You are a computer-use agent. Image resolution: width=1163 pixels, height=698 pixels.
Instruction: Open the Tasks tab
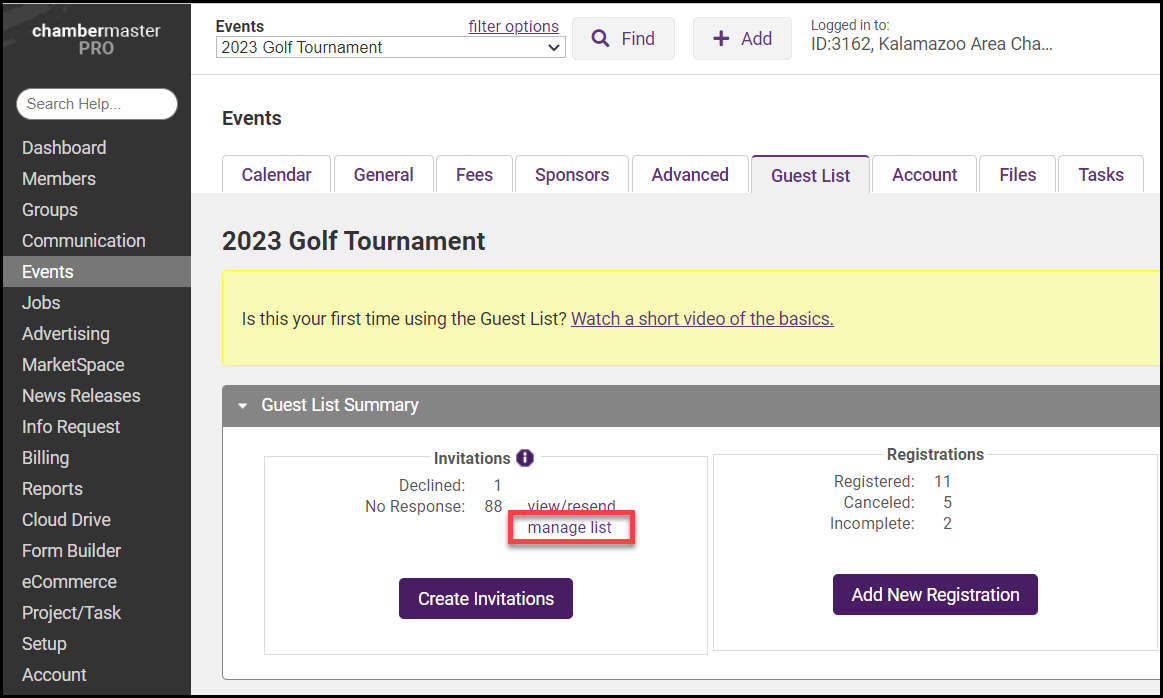1100,175
